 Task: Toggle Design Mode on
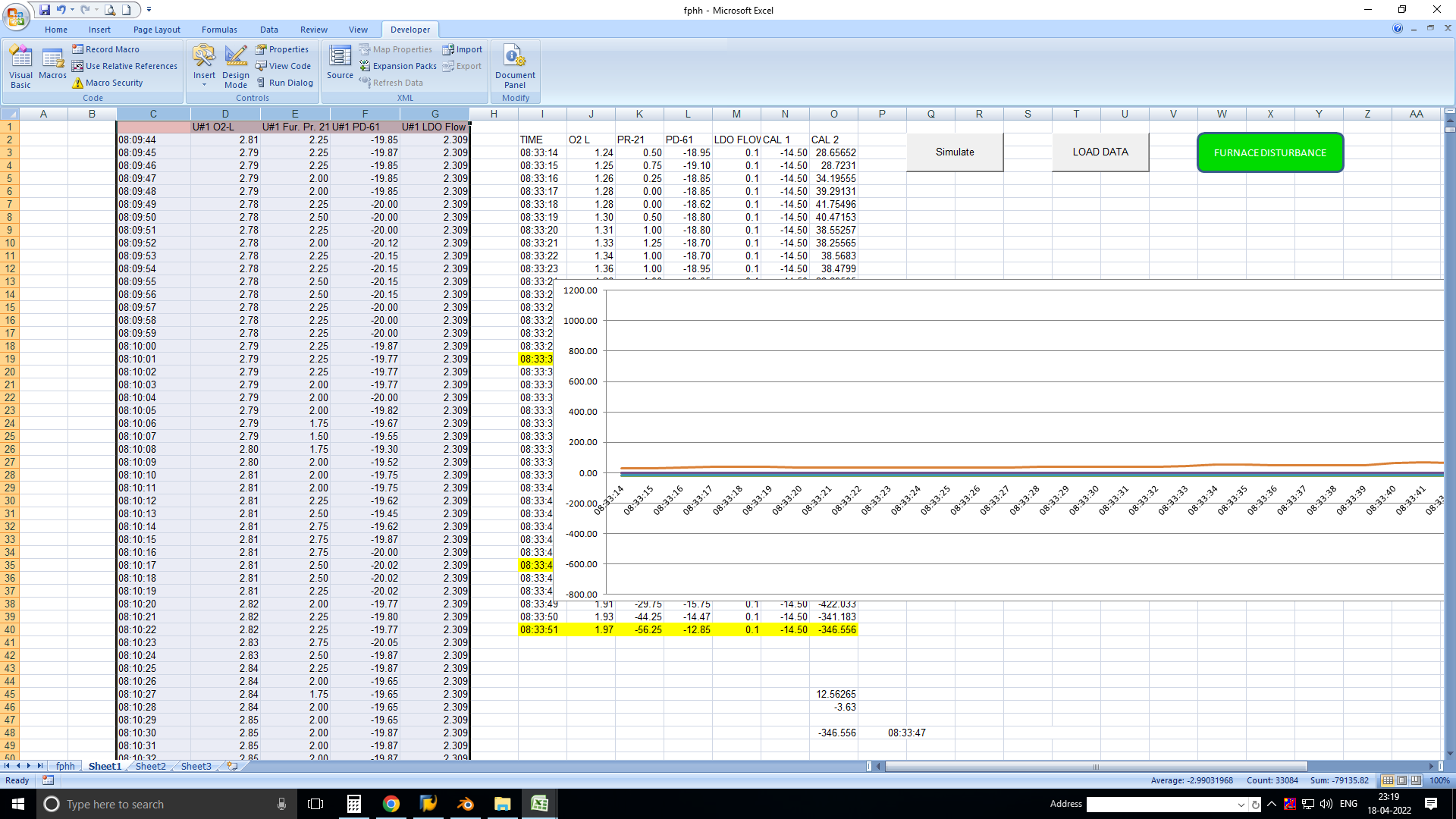tap(236, 67)
